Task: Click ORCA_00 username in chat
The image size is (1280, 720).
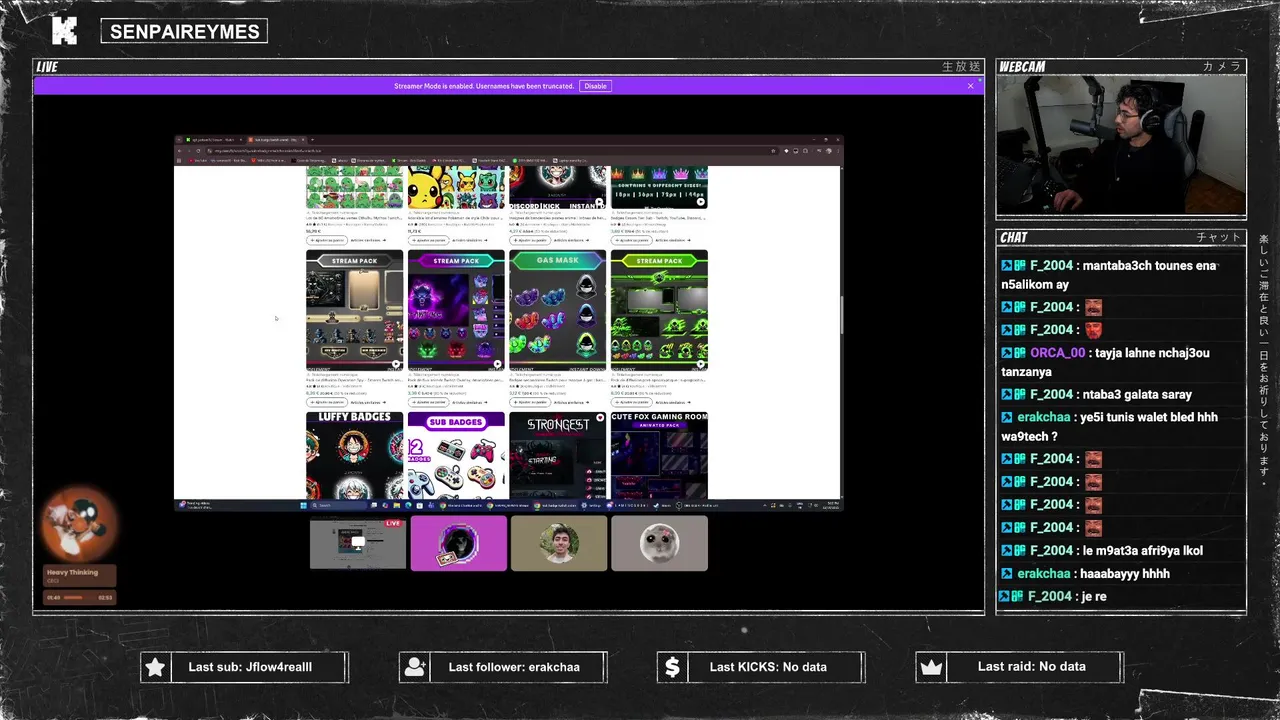Action: tap(1057, 353)
